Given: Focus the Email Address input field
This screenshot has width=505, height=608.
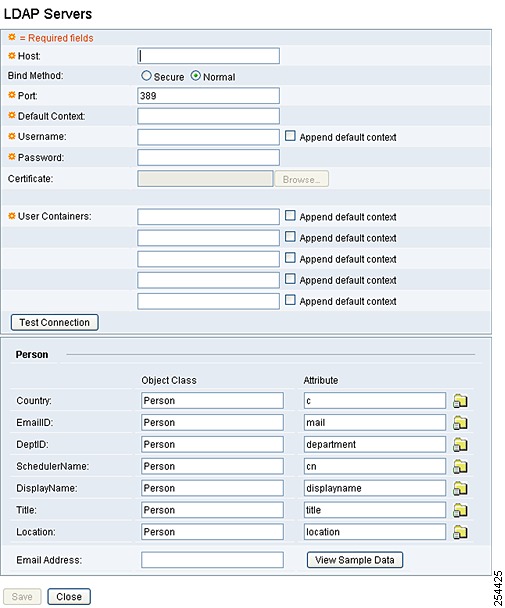Looking at the screenshot, I should coord(212,560).
